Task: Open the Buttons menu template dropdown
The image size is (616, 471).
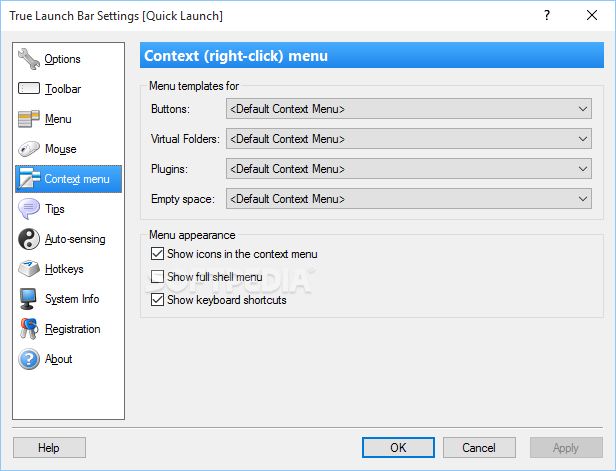Action: (409, 109)
